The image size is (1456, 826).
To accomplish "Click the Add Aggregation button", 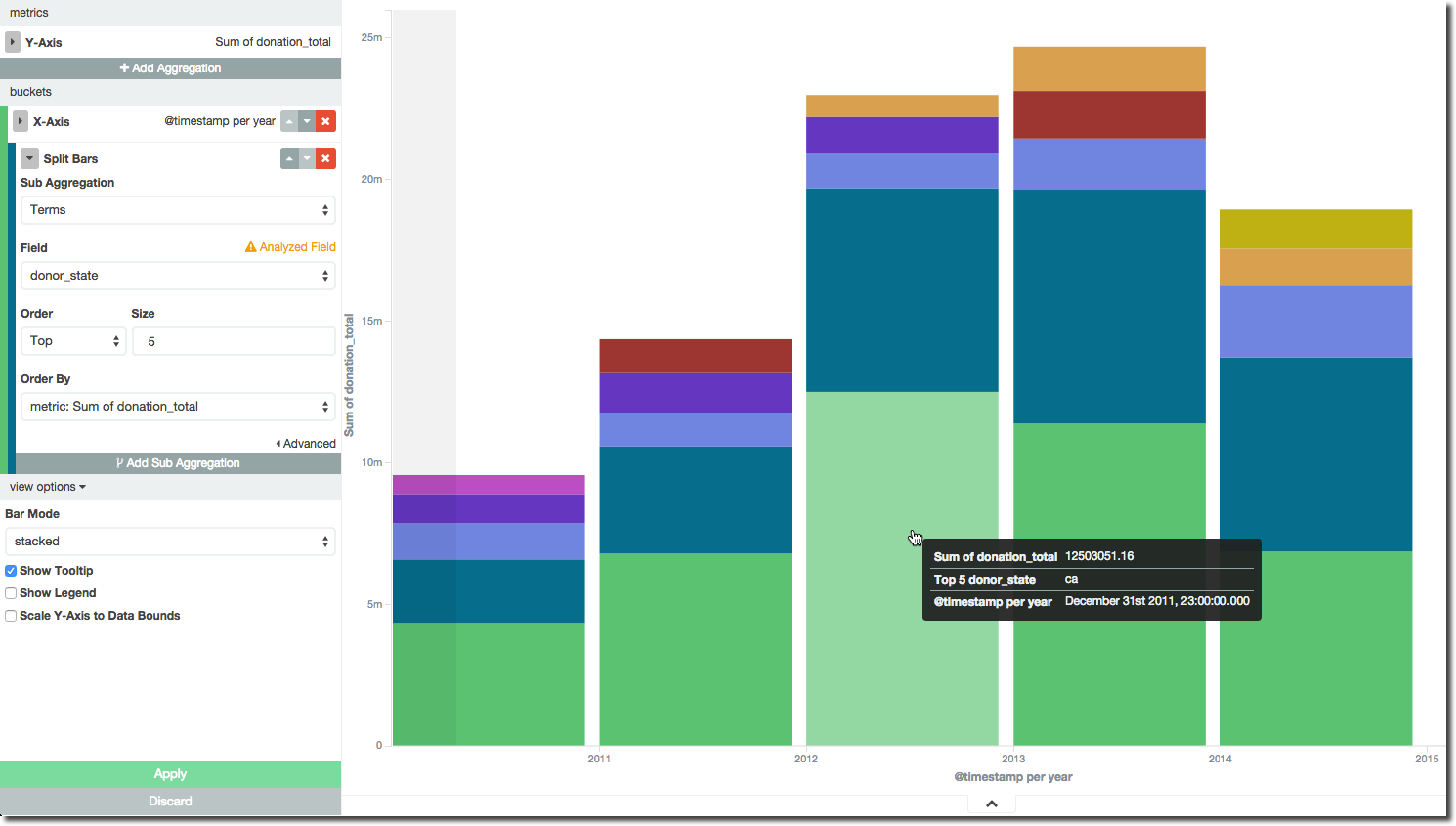I will tap(170, 68).
